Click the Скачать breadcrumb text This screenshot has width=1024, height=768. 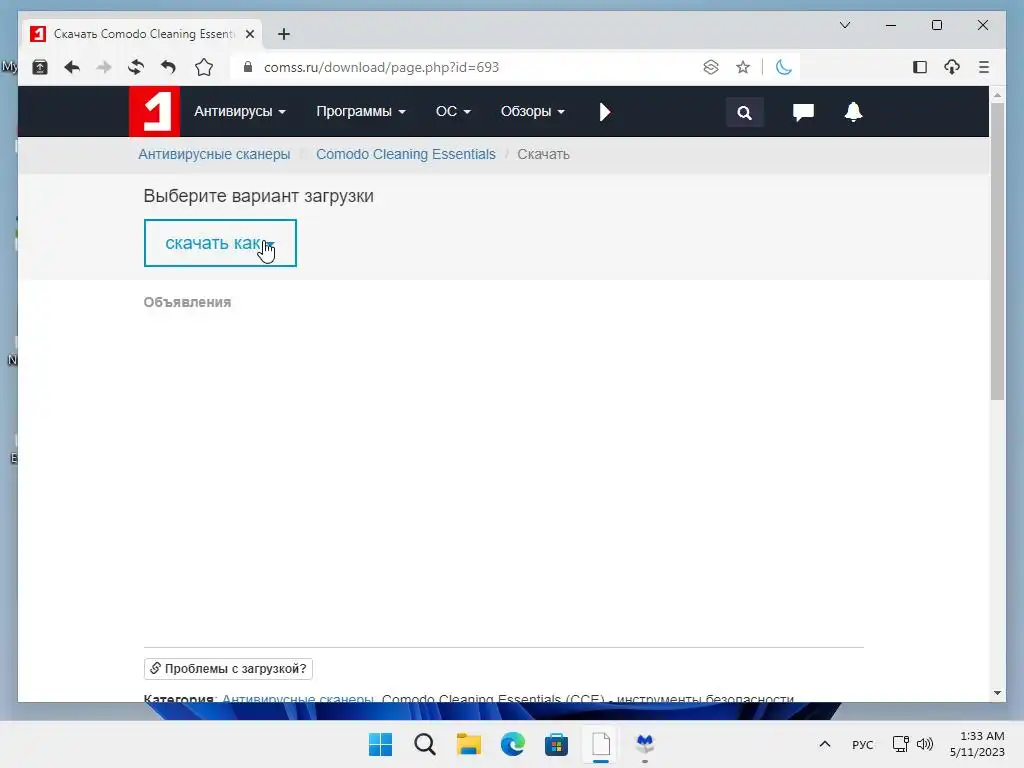pyautogui.click(x=543, y=154)
